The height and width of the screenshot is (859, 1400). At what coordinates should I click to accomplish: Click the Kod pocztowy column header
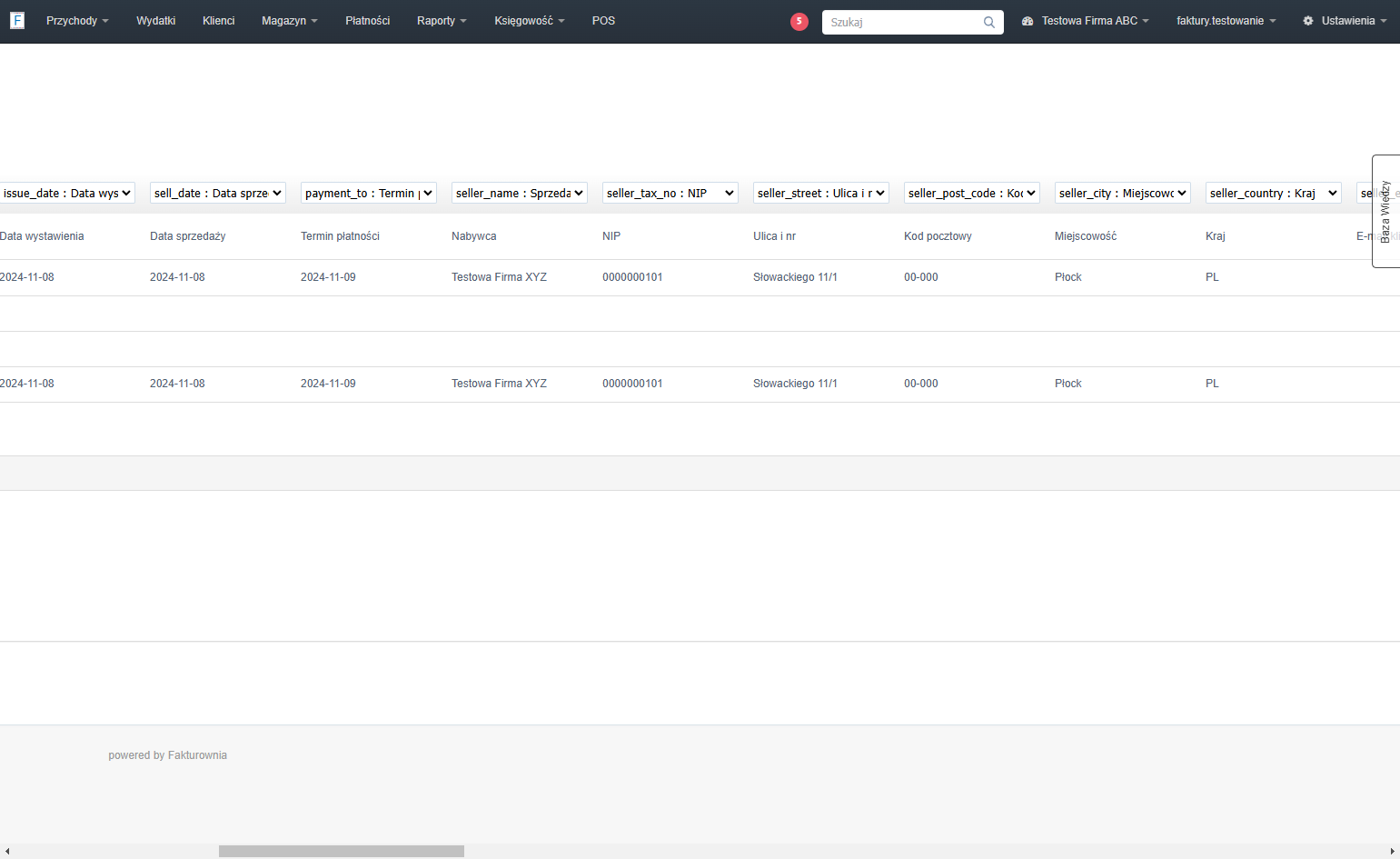click(x=938, y=236)
